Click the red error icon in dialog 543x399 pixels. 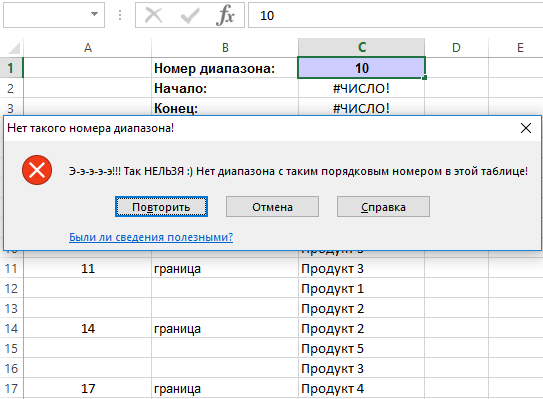37,170
